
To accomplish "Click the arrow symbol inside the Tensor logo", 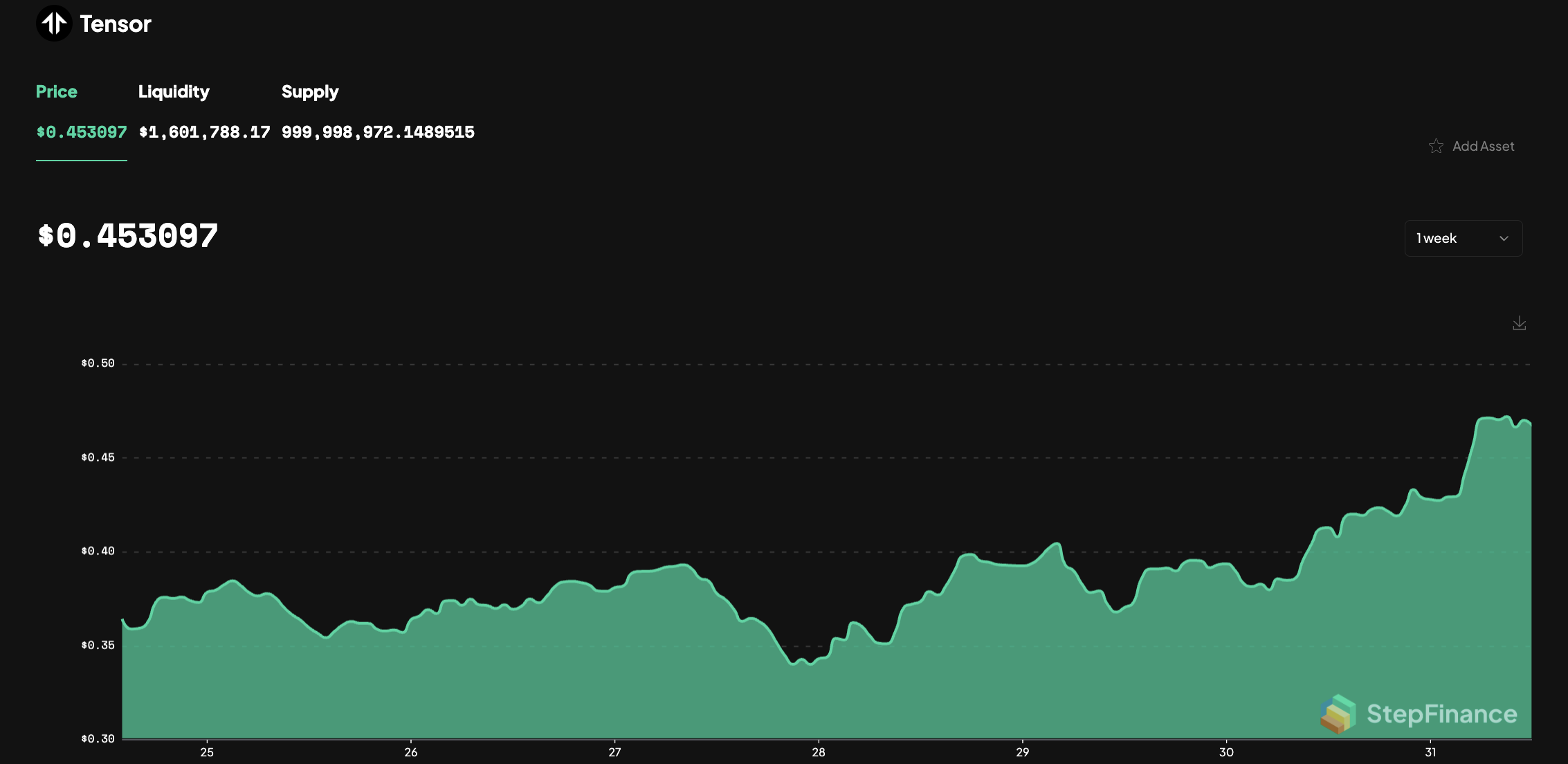I will pyautogui.click(x=55, y=23).
